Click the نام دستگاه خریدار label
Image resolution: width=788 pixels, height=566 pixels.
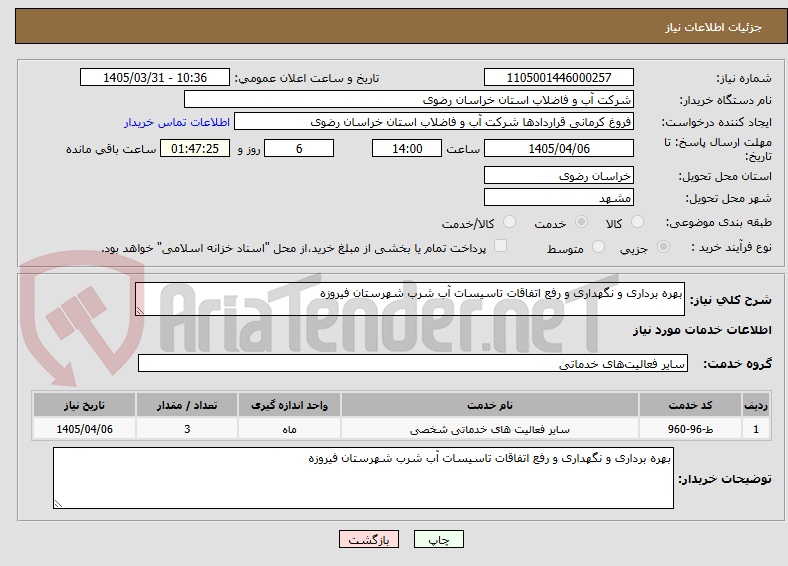click(726, 101)
